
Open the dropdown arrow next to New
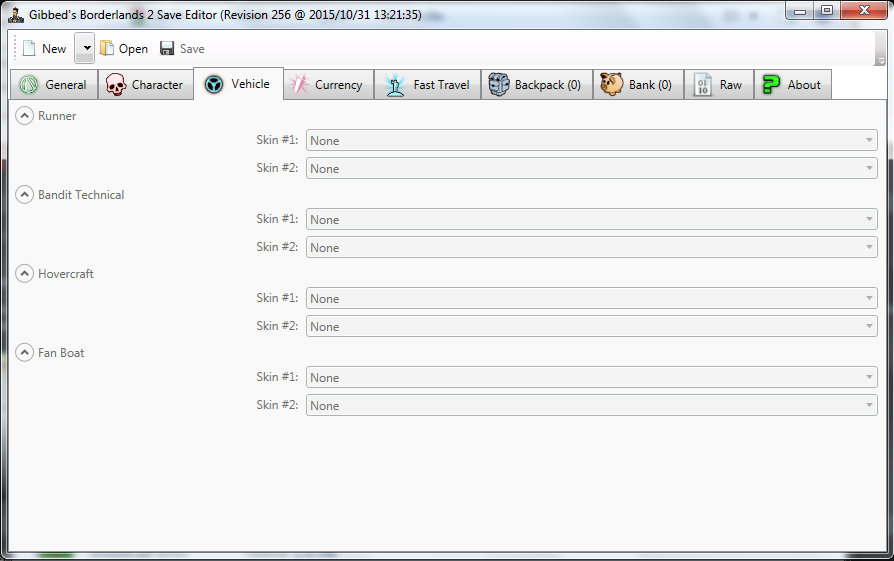click(x=85, y=48)
